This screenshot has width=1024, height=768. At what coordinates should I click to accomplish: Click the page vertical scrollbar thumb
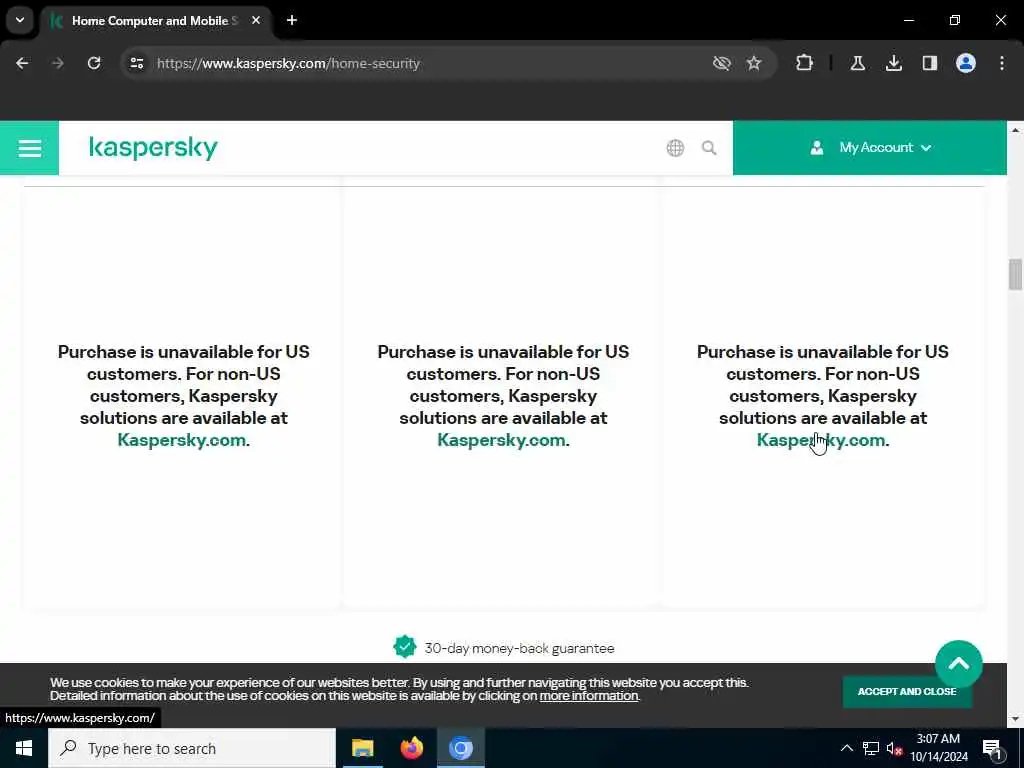coord(1014,274)
